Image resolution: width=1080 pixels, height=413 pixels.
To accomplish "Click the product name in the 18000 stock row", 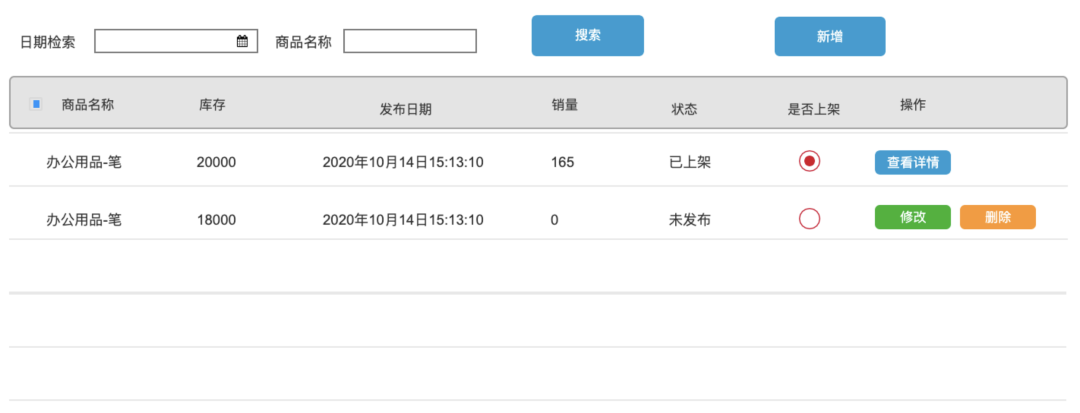I will pyautogui.click(x=84, y=219).
